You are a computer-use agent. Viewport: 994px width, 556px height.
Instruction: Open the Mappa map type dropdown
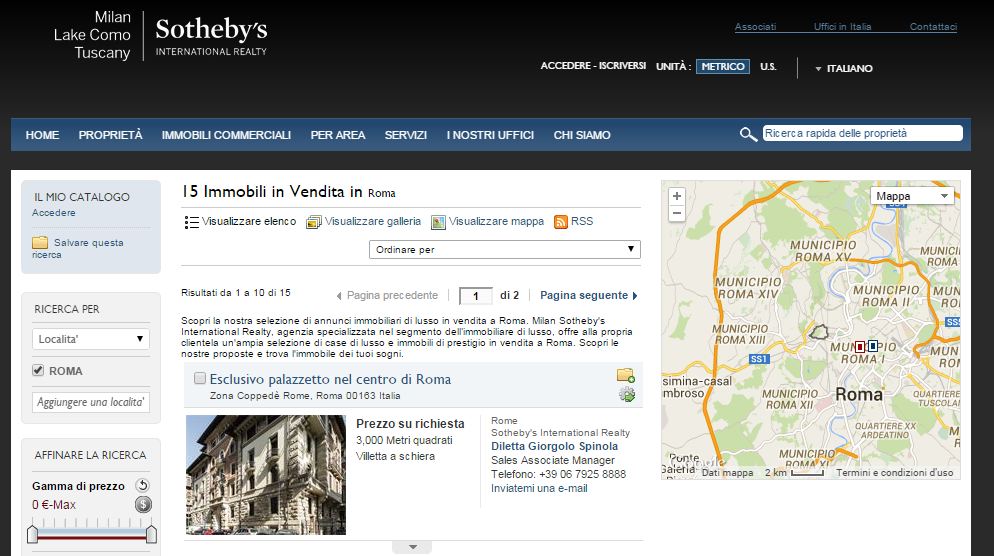pyautogui.click(x=912, y=196)
